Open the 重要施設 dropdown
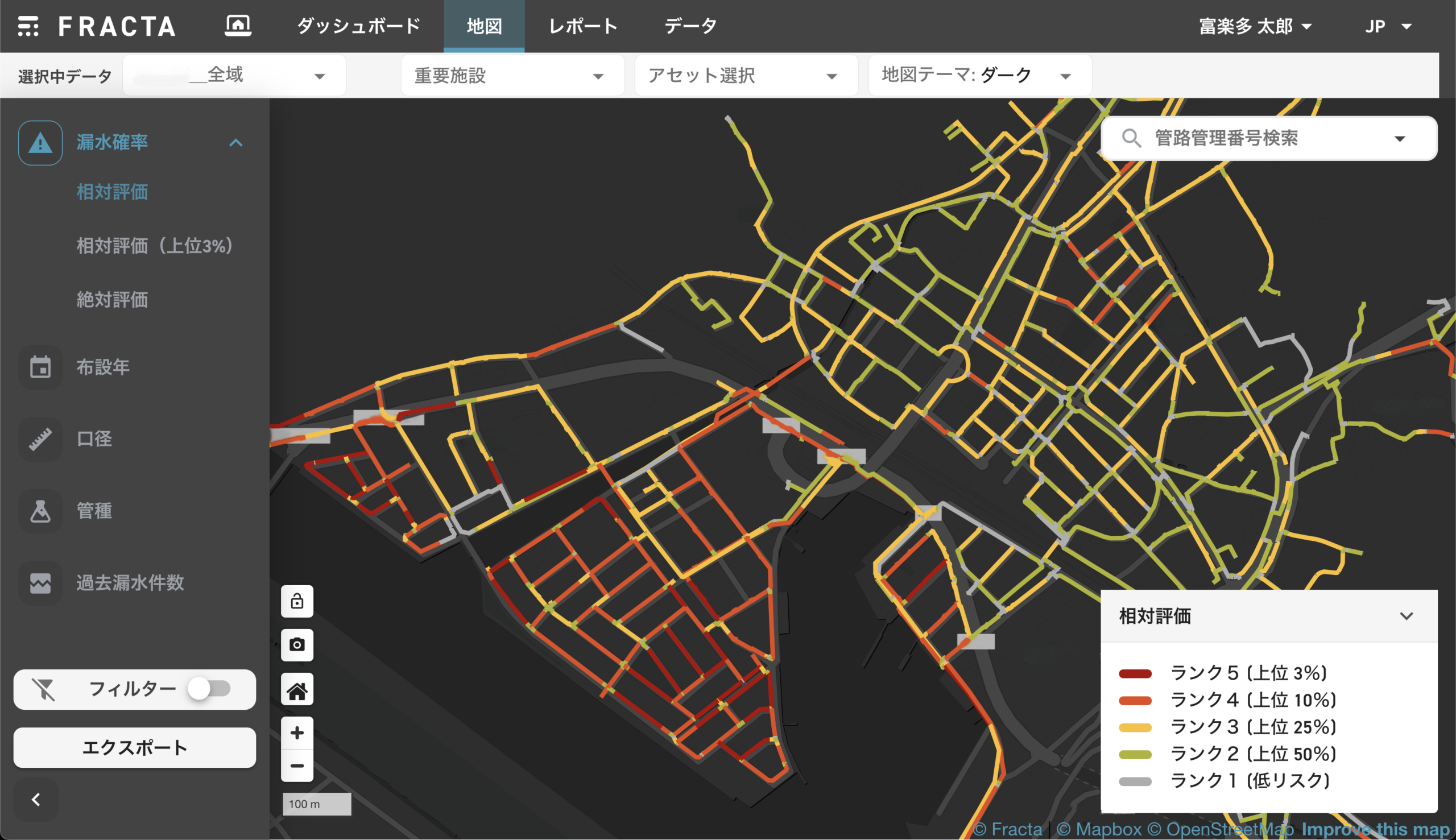The width and height of the screenshot is (1456, 840). tap(511, 76)
